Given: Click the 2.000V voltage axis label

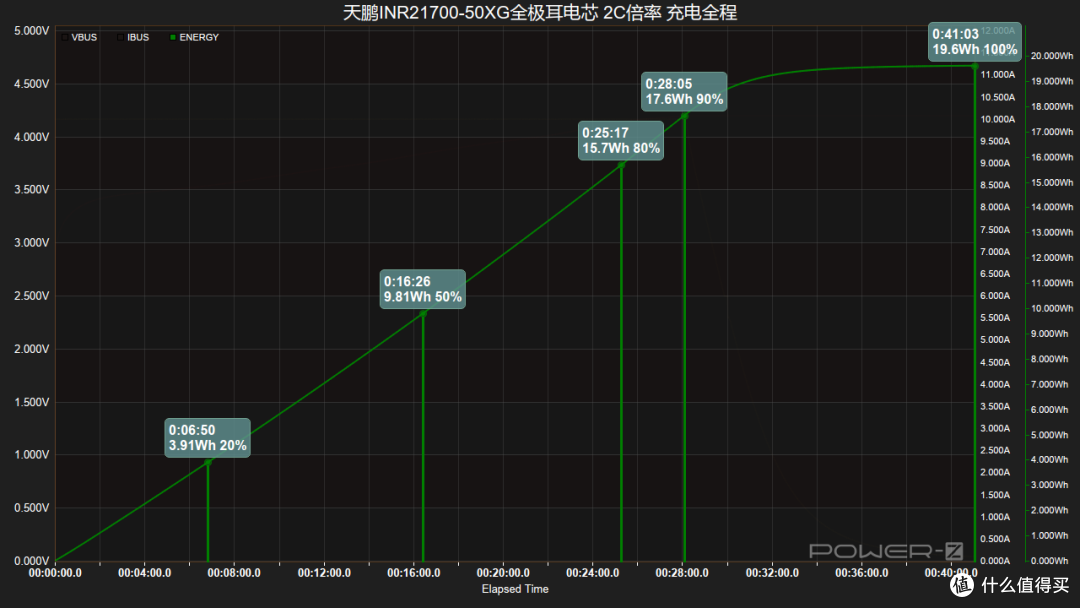Looking at the screenshot, I should click(x=32, y=349).
